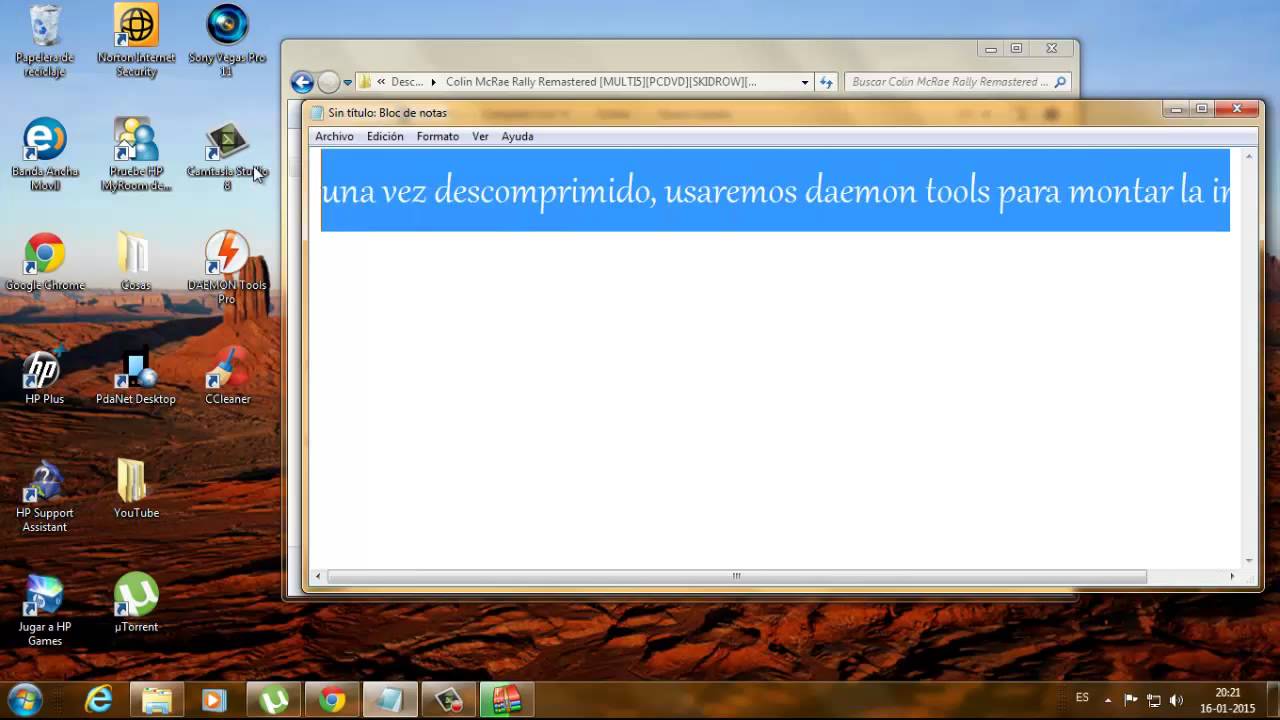The height and width of the screenshot is (720, 1280).
Task: Open Windows Explorer taskbar button
Action: tap(157, 700)
